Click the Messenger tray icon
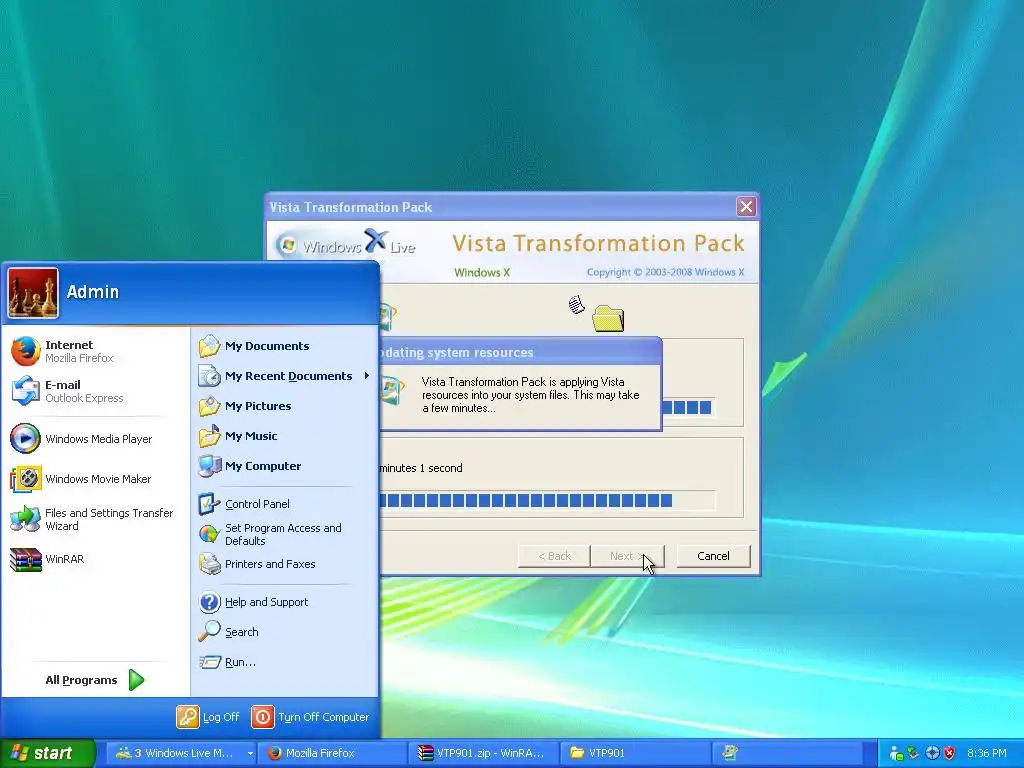 [x=897, y=754]
